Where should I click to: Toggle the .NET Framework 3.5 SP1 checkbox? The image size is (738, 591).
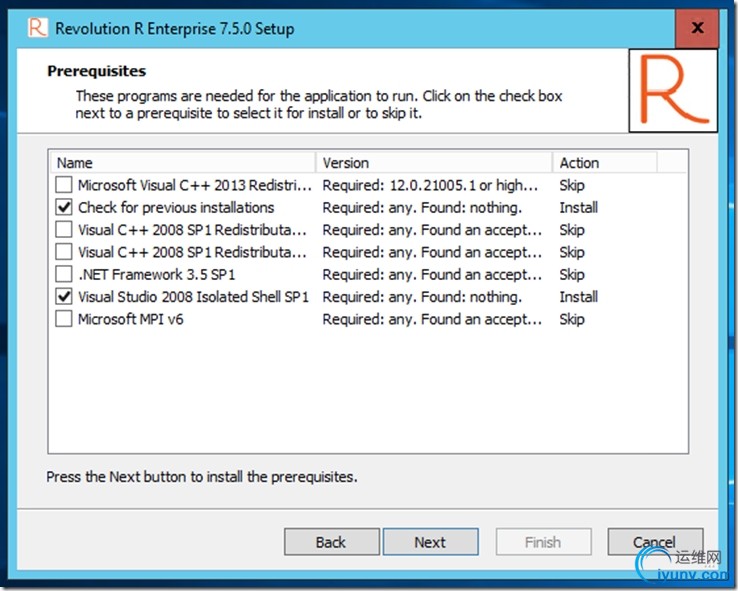(x=64, y=275)
